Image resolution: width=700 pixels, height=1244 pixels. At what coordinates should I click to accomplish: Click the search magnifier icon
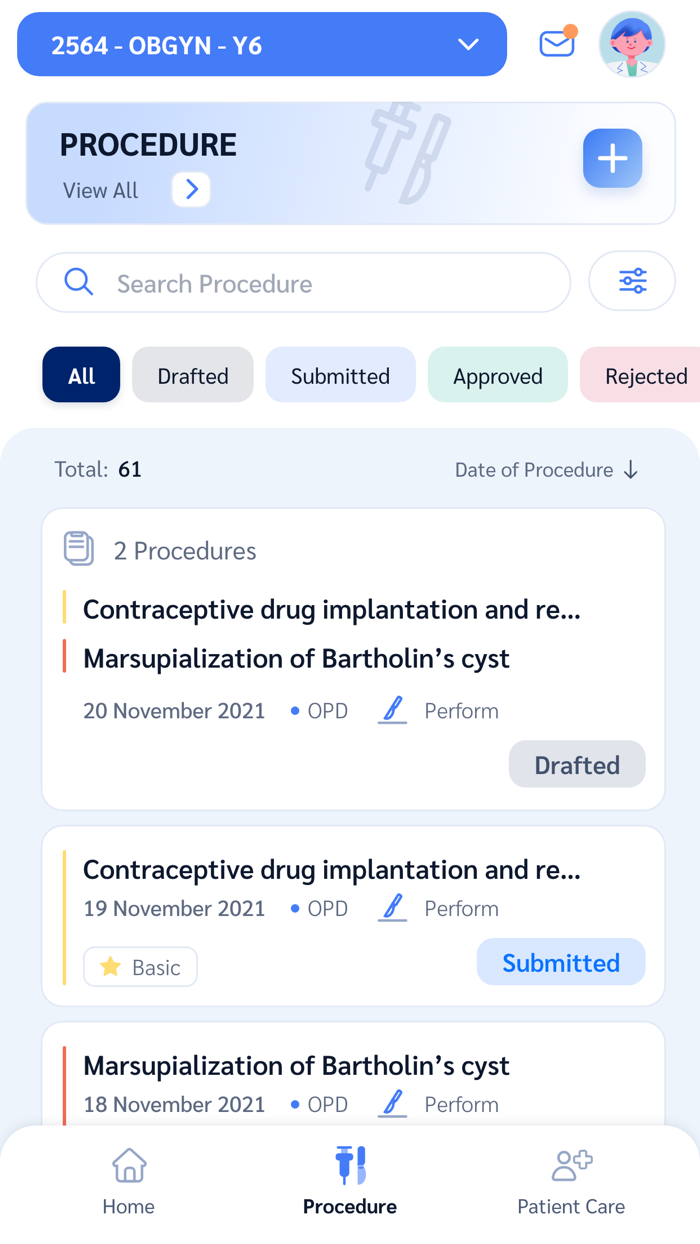click(78, 282)
